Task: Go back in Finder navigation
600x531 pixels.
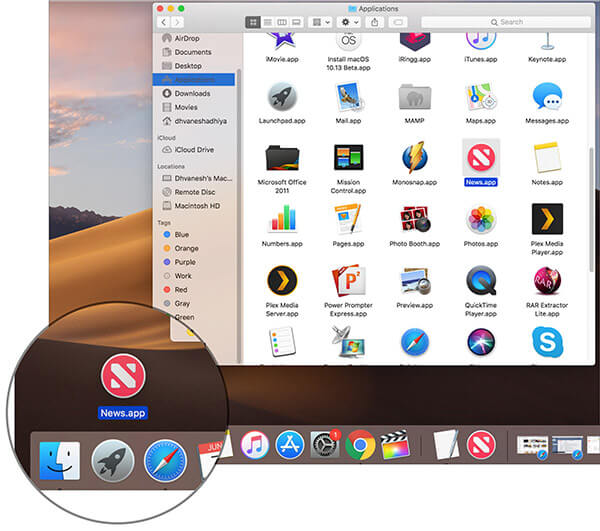Action: pyautogui.click(x=163, y=22)
